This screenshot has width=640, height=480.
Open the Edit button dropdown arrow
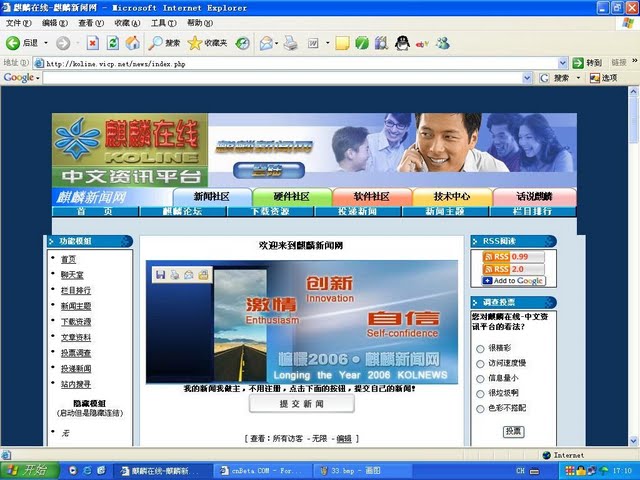click(x=327, y=43)
